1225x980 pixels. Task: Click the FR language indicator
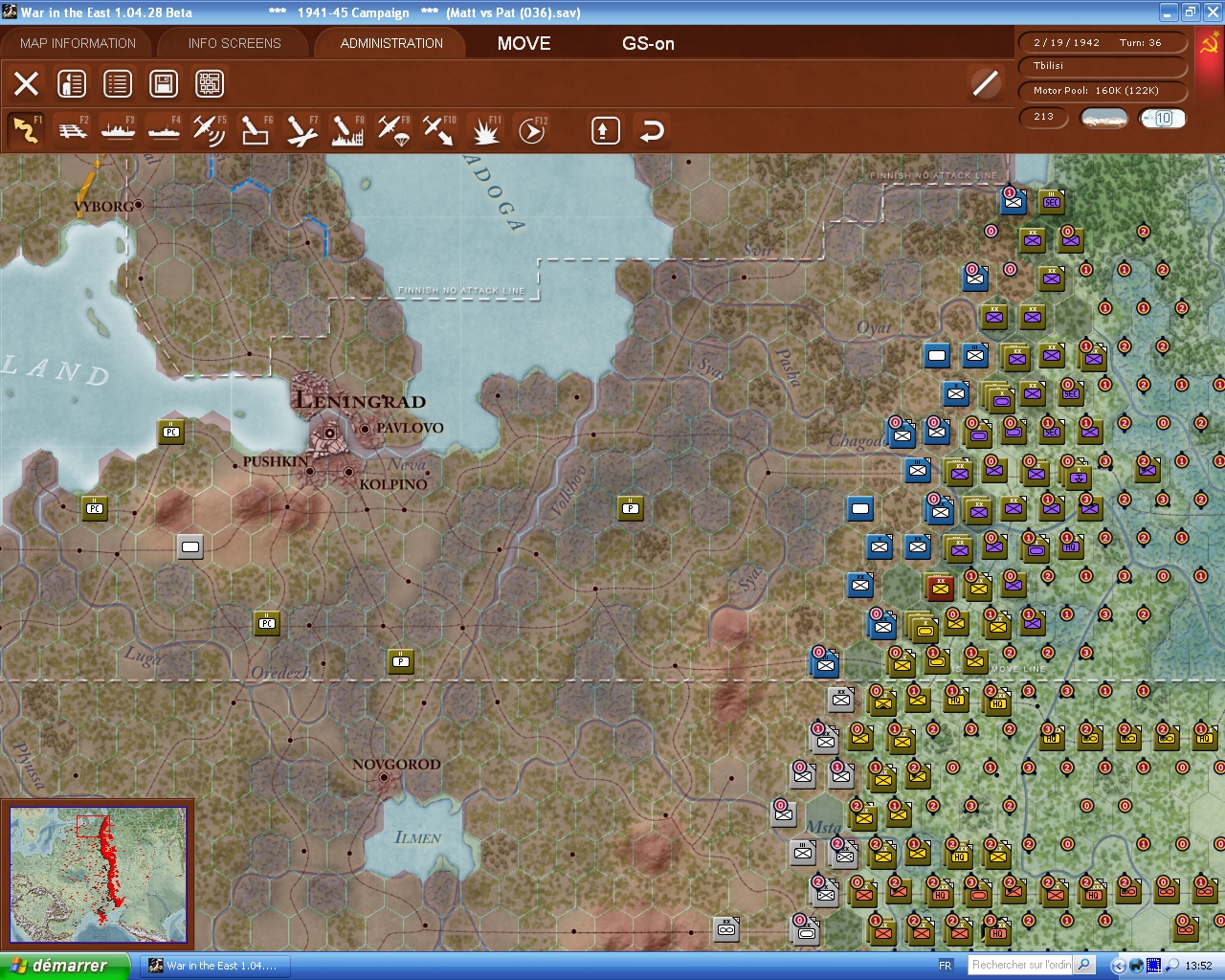coord(946,966)
